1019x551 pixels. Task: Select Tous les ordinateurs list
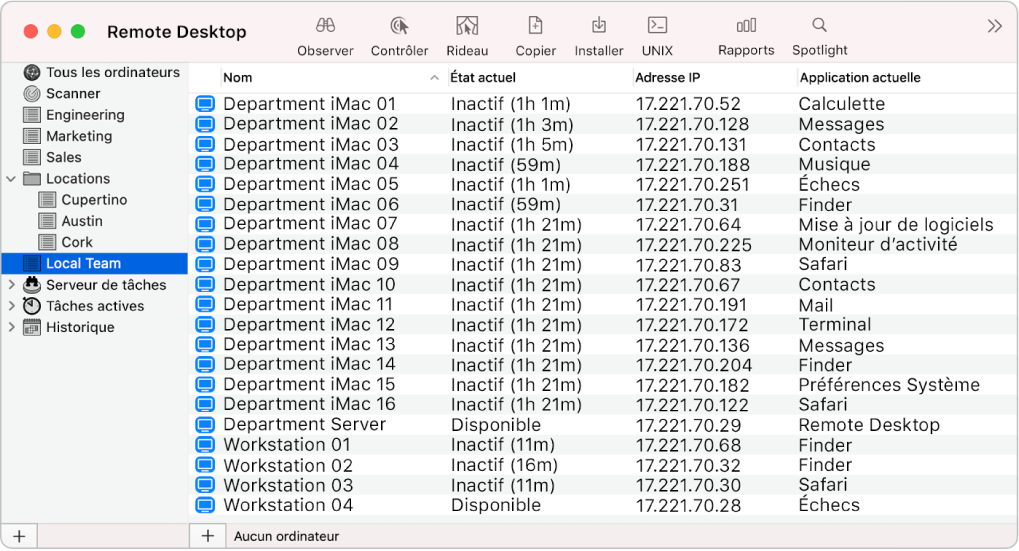click(x=112, y=72)
